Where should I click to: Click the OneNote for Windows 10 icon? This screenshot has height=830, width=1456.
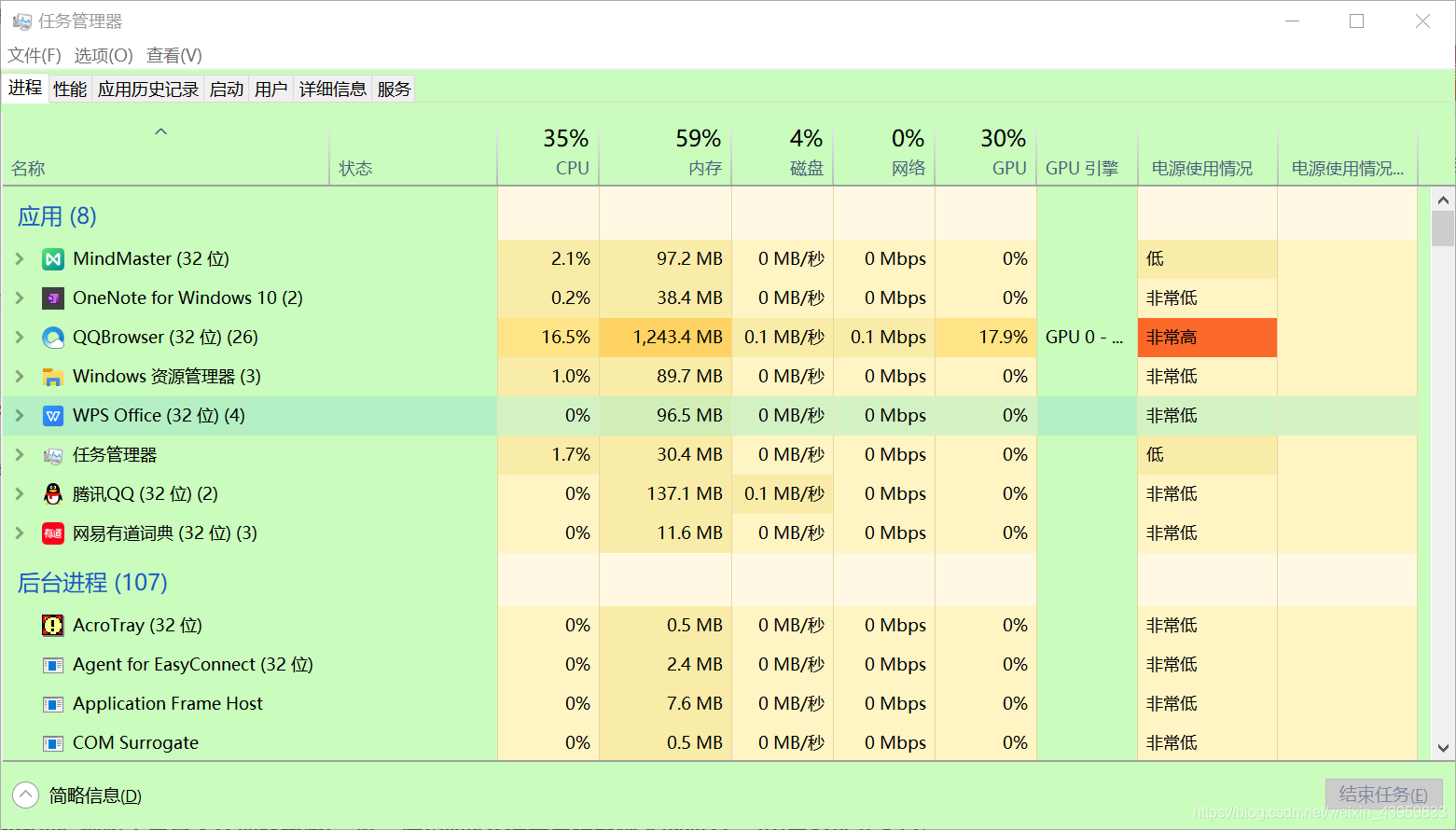tap(53, 298)
